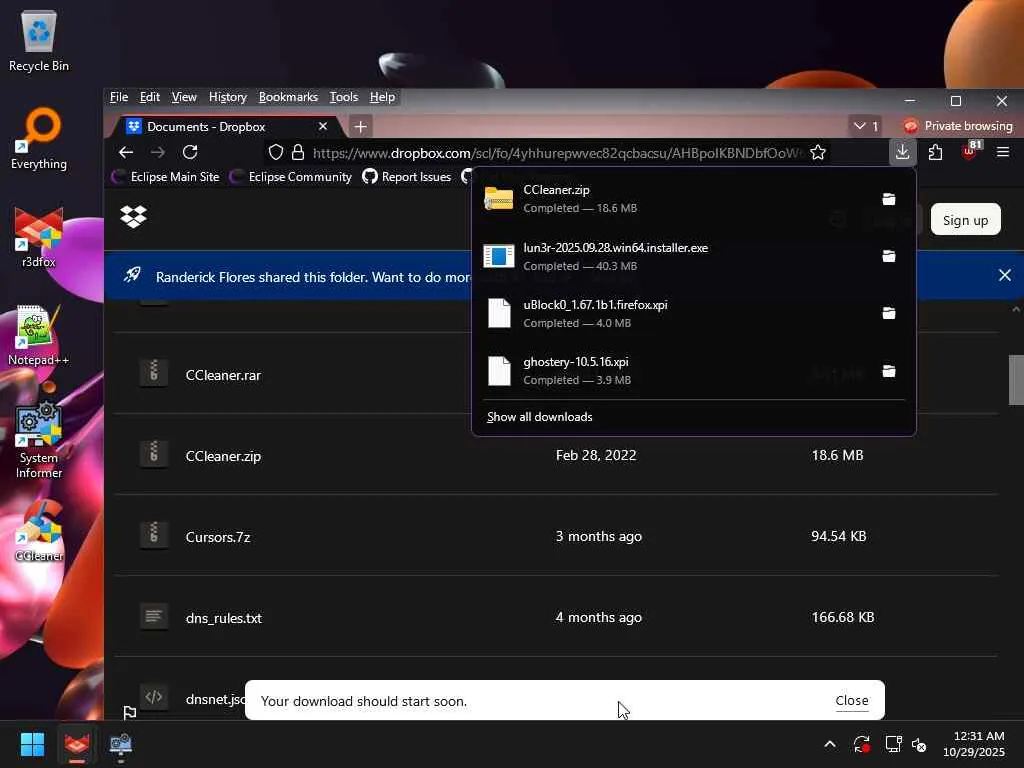Viewport: 1024px width, 768px height.
Task: Open the browser hamburger menu
Action: point(1003,152)
